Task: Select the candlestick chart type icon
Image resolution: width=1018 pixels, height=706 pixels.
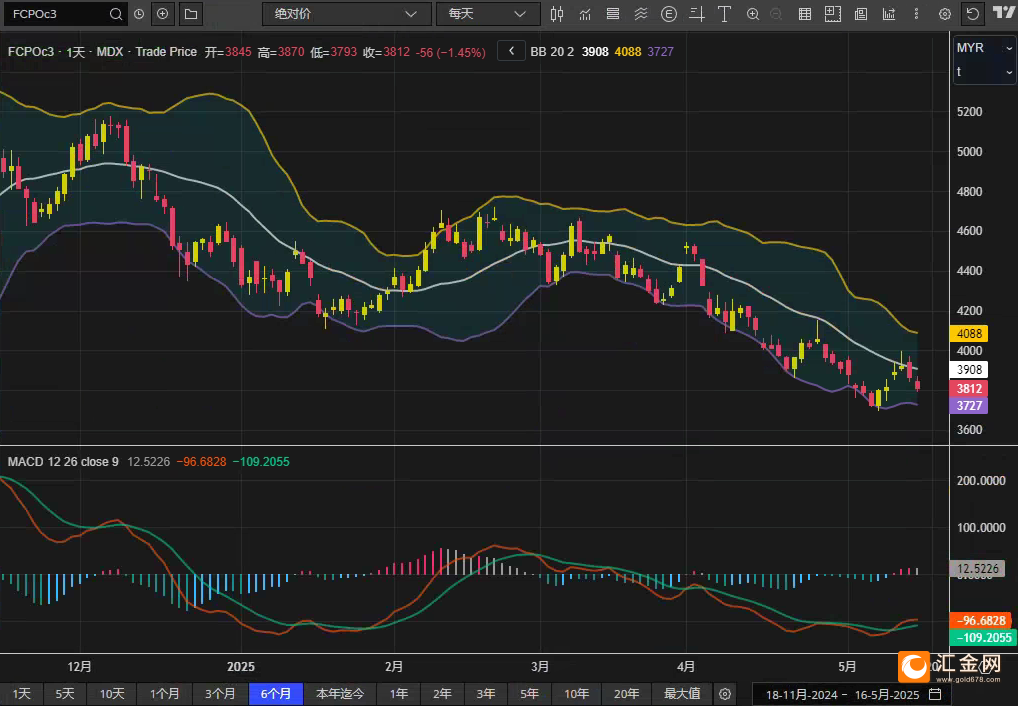Action: coord(557,14)
